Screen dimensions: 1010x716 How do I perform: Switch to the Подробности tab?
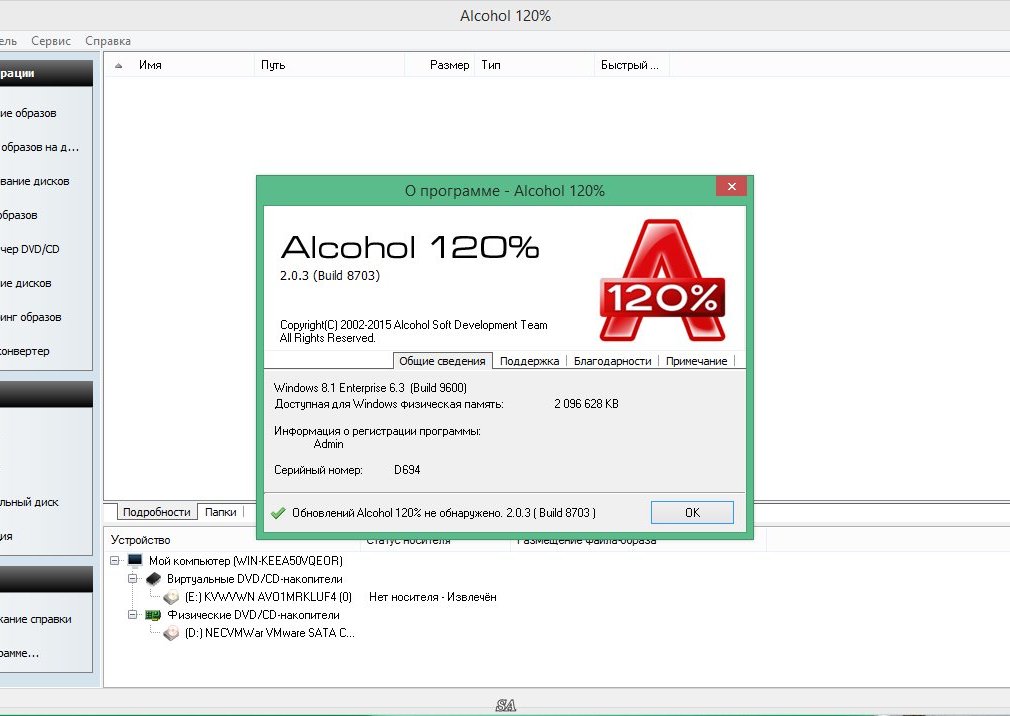point(157,512)
